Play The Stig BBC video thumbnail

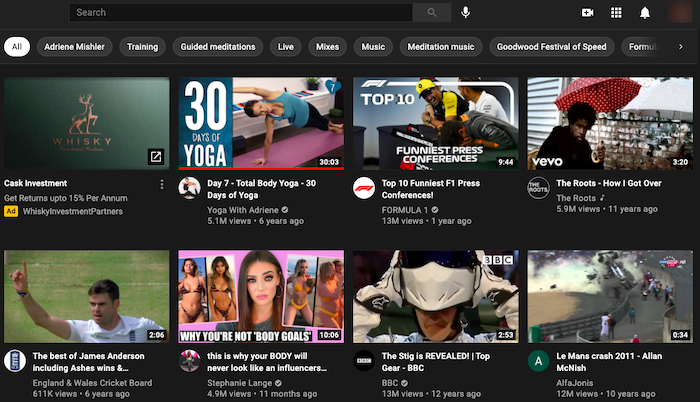(x=436, y=297)
